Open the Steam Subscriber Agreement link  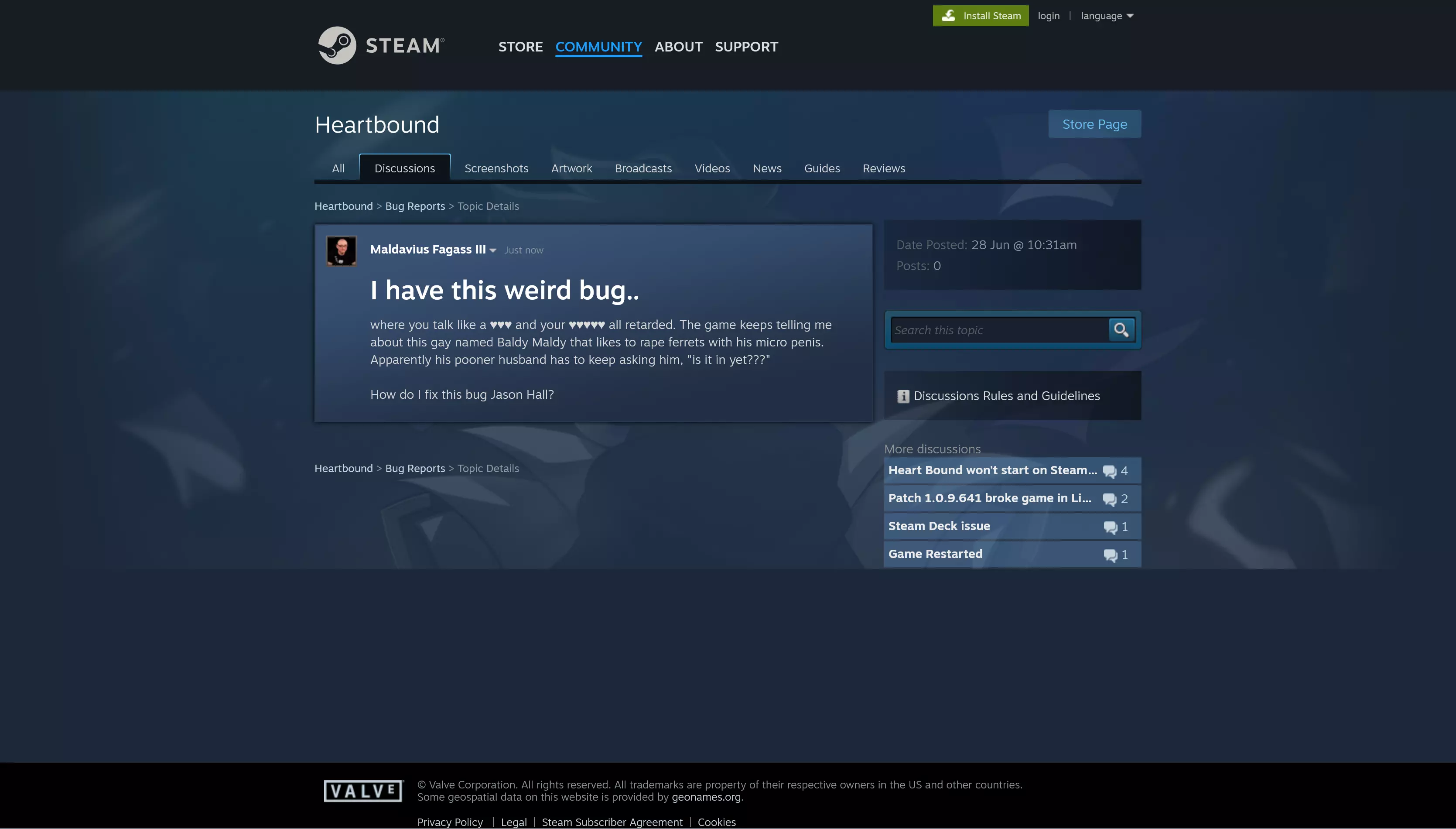(x=612, y=822)
